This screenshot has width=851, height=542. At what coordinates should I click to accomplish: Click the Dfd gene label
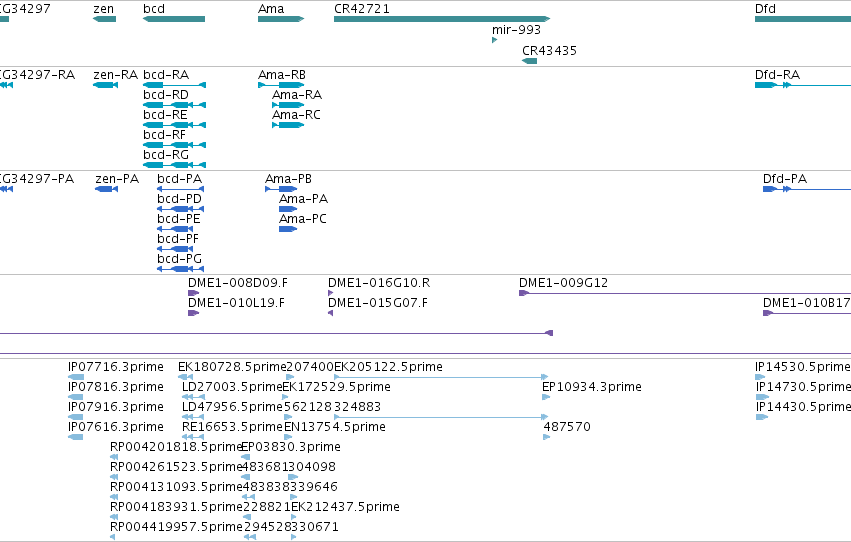pyautogui.click(x=765, y=9)
